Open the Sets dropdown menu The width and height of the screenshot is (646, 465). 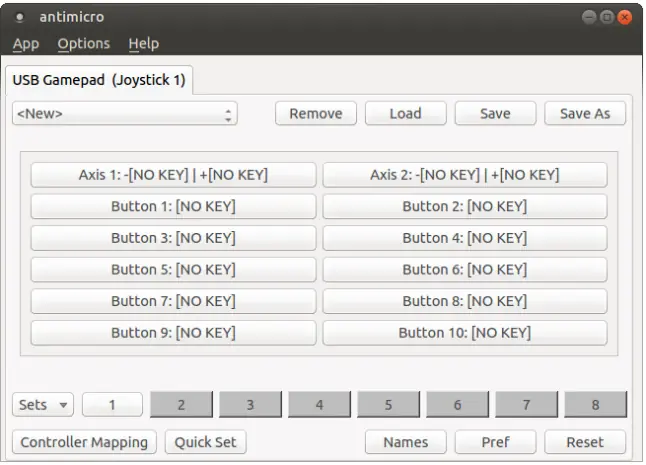[43, 405]
